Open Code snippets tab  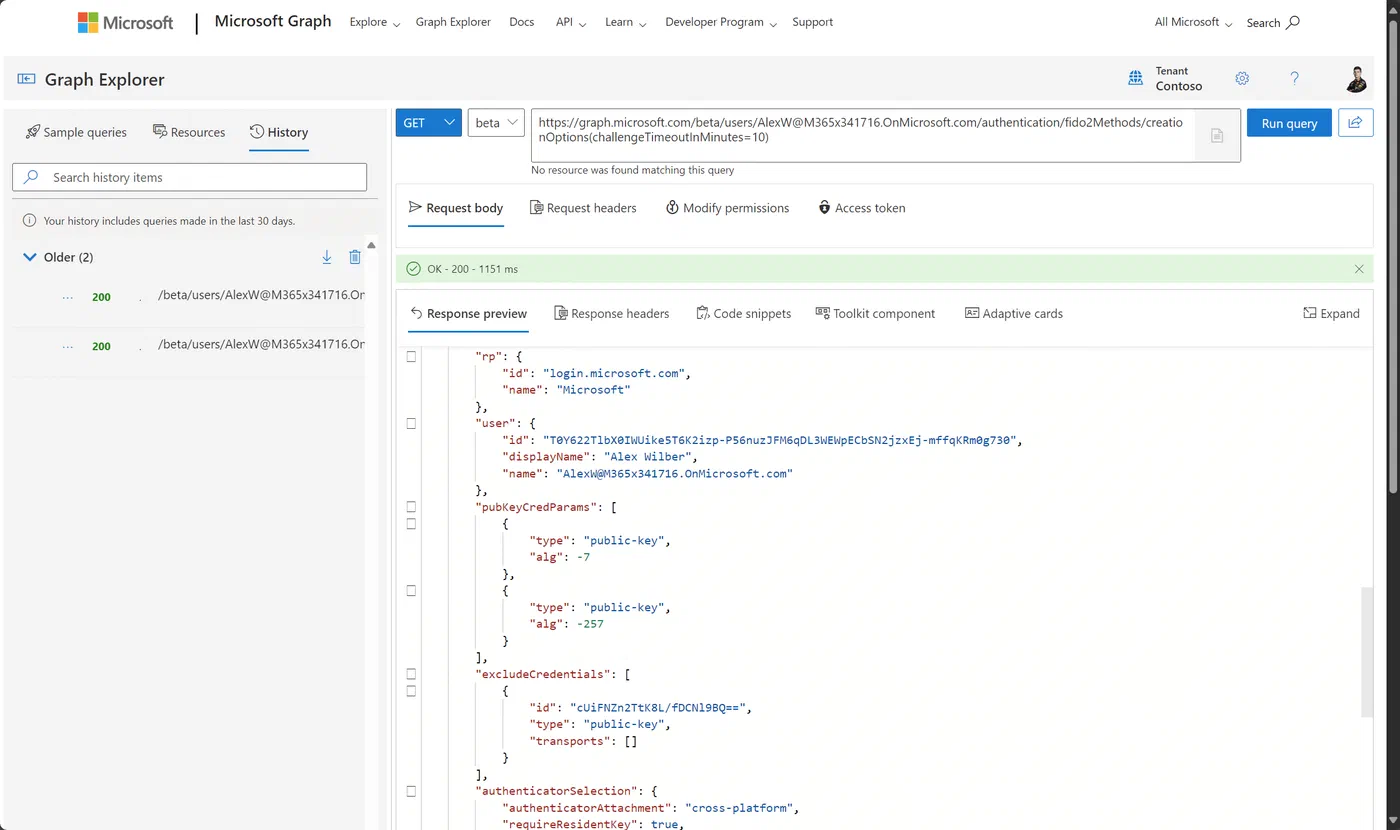pyautogui.click(x=744, y=313)
